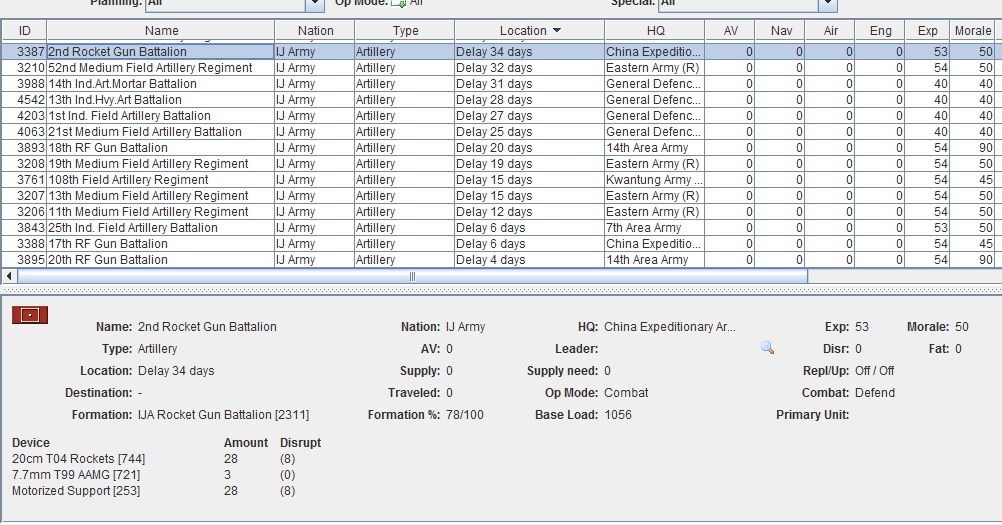Click the ID cell 3988
Screen dimensions: 1002x525
(x=24, y=84)
